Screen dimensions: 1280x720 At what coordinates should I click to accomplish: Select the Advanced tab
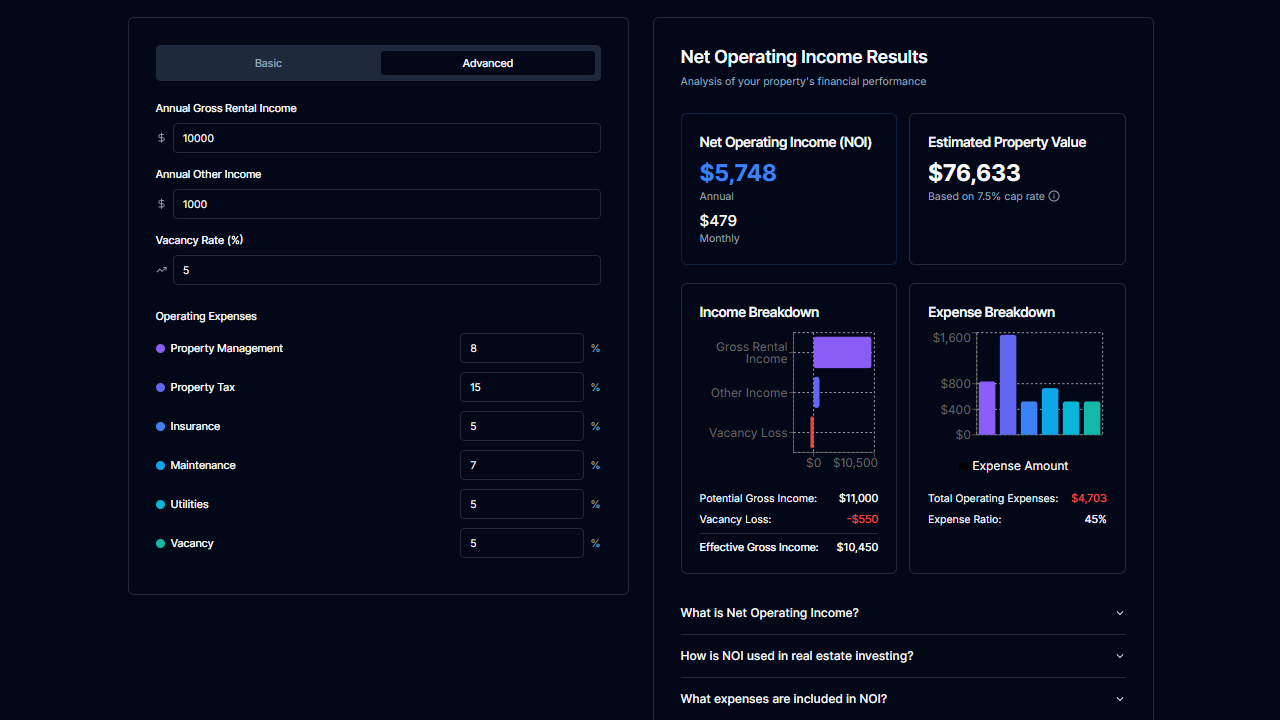pos(487,62)
